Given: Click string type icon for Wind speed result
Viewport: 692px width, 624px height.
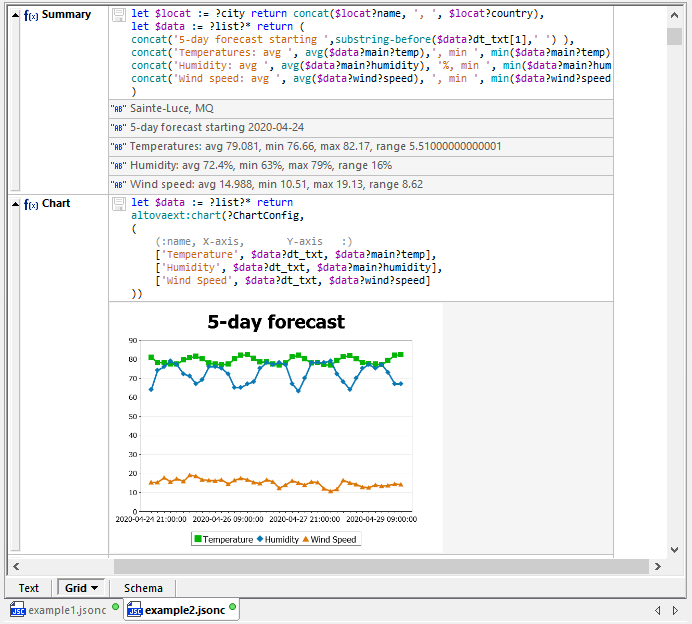Looking at the screenshot, I should 119,185.
